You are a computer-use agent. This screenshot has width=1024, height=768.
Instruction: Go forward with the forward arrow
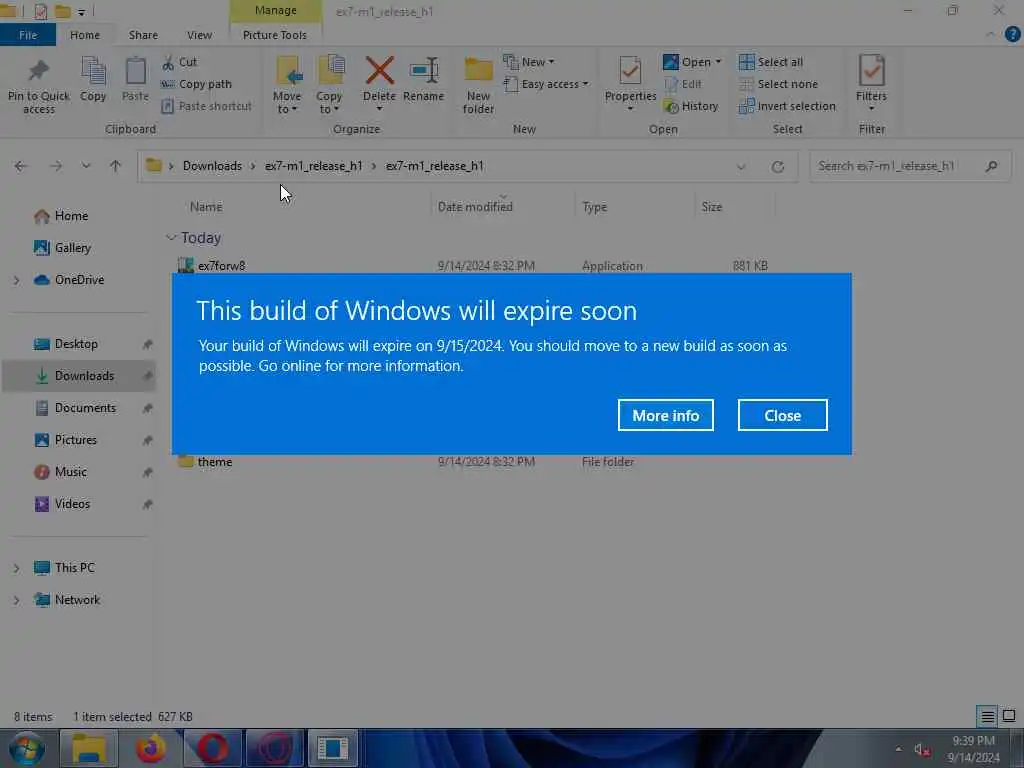[x=56, y=167]
